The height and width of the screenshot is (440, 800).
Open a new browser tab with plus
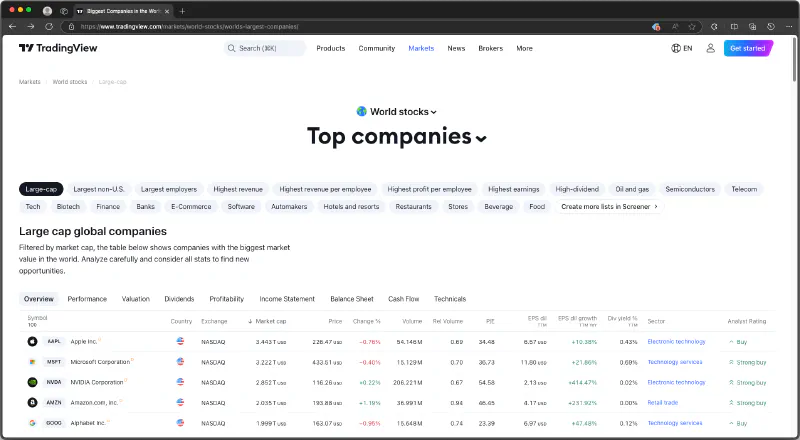tap(182, 11)
